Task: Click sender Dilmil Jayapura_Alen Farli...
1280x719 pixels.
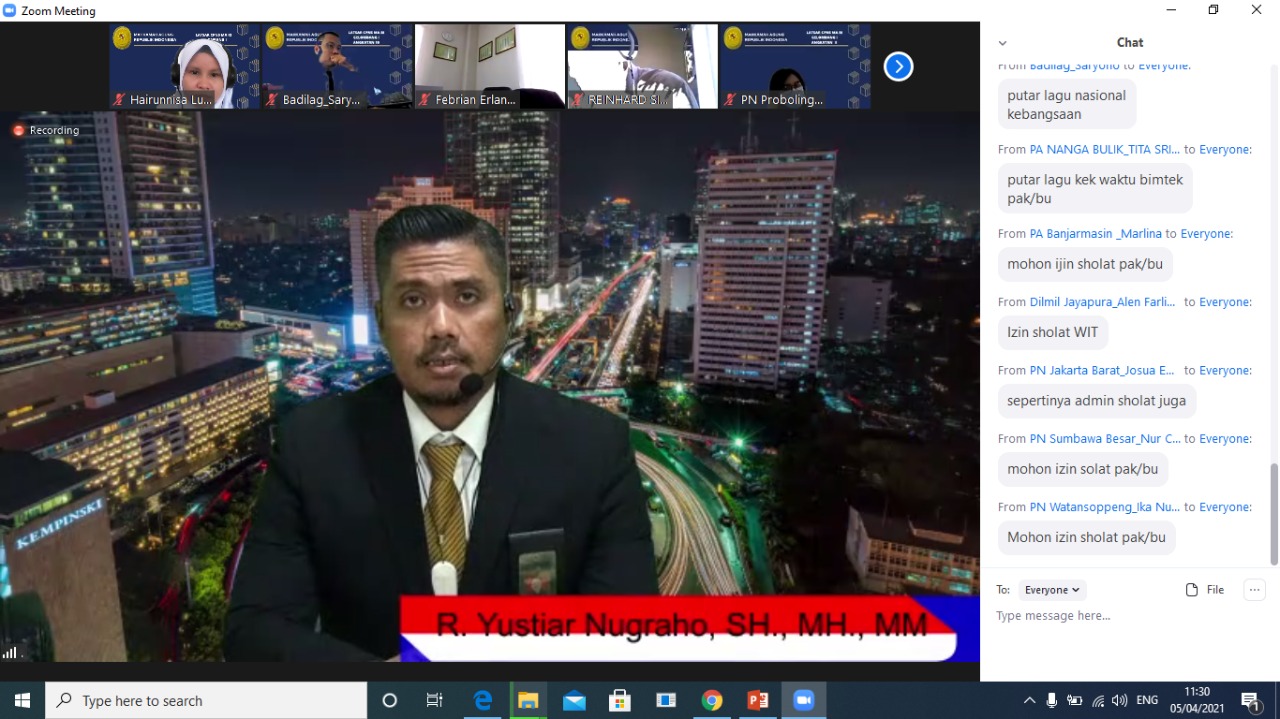Action: (x=1103, y=302)
